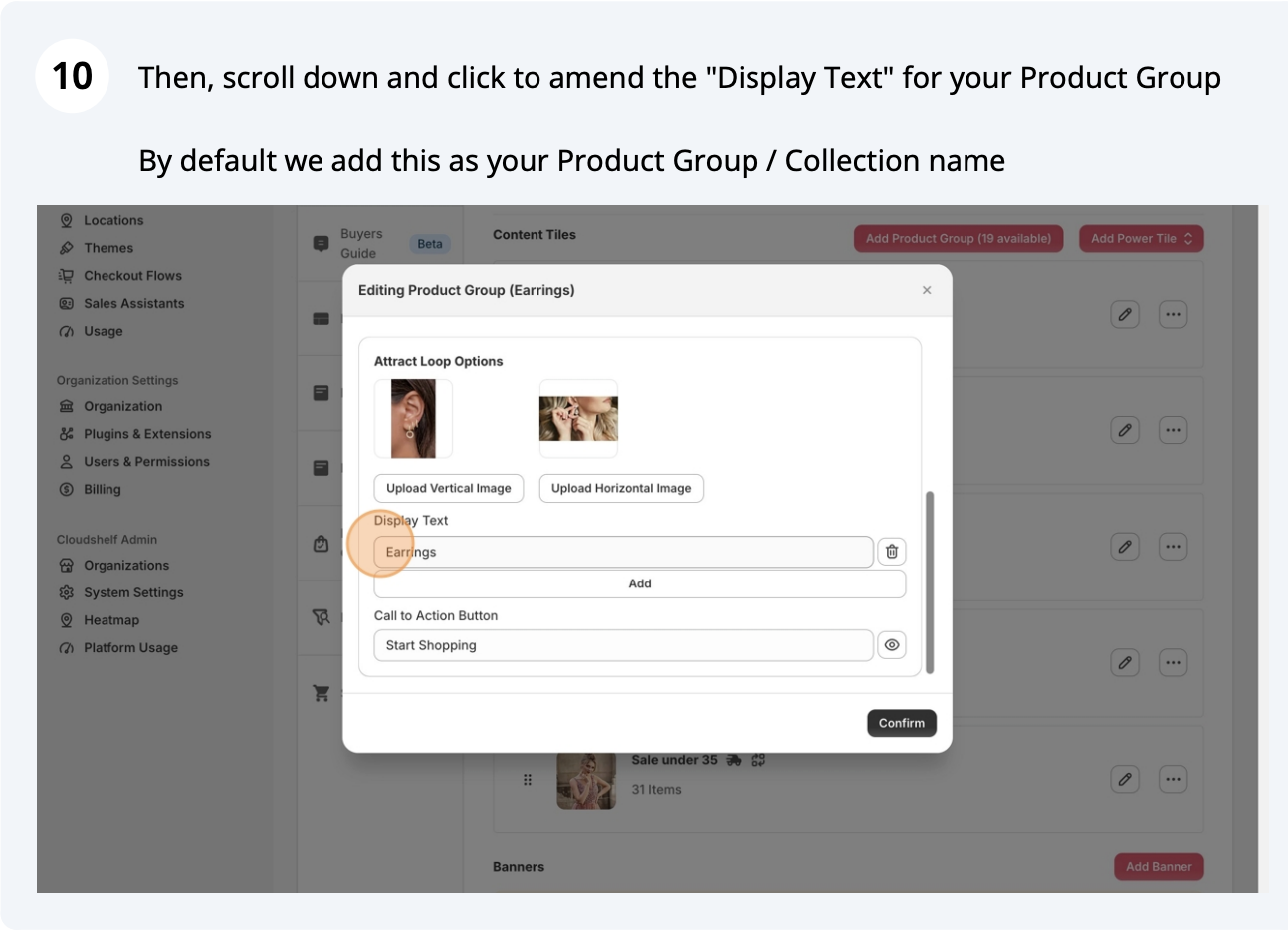Image resolution: width=1288 pixels, height=930 pixels.
Task: Edit the Start Shopping text field
Action: click(x=623, y=645)
